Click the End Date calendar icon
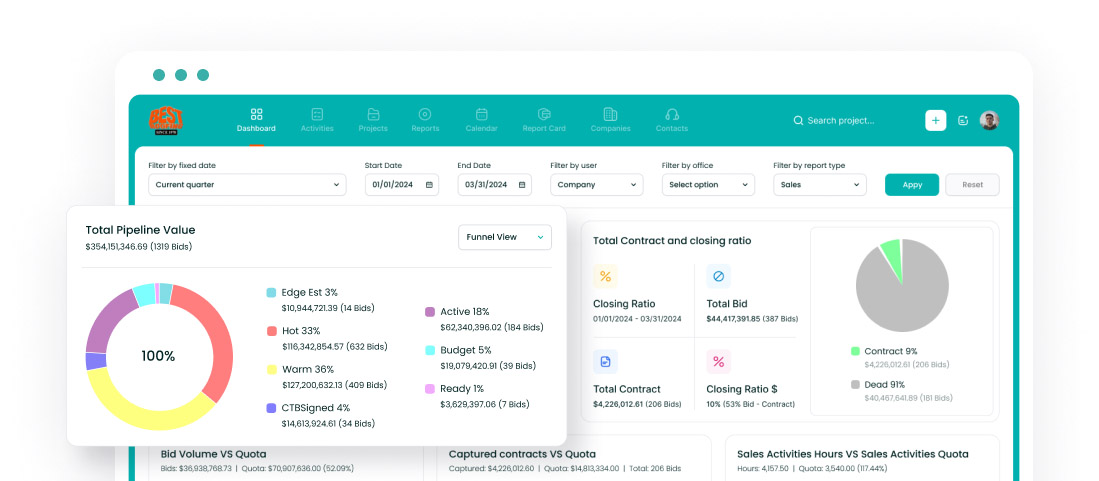 tap(522, 185)
